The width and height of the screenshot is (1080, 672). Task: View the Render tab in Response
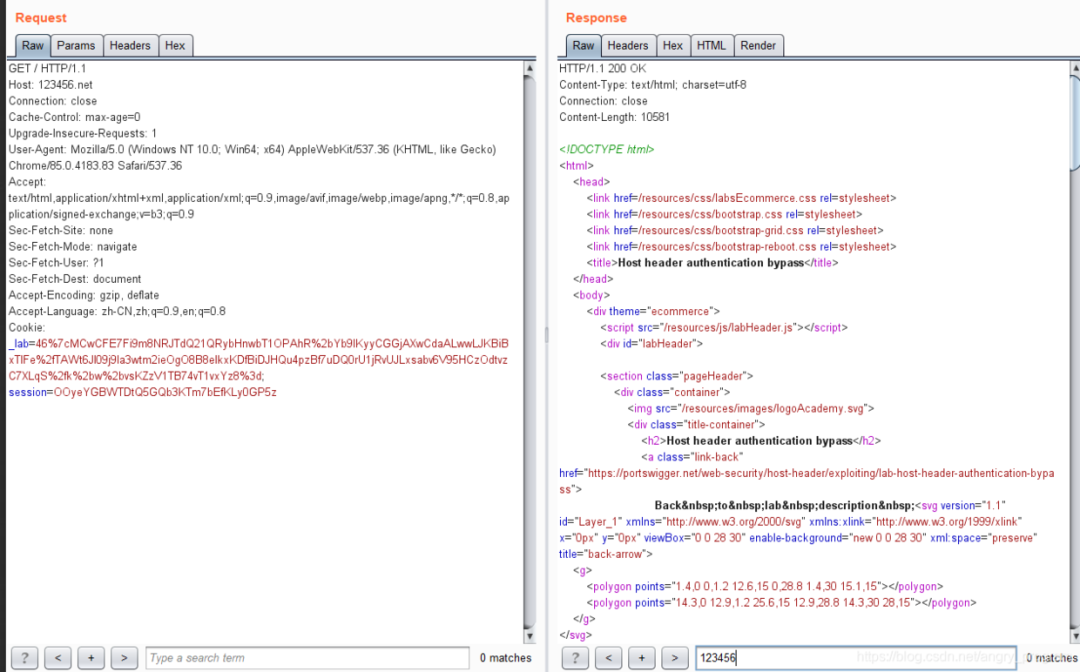758,46
